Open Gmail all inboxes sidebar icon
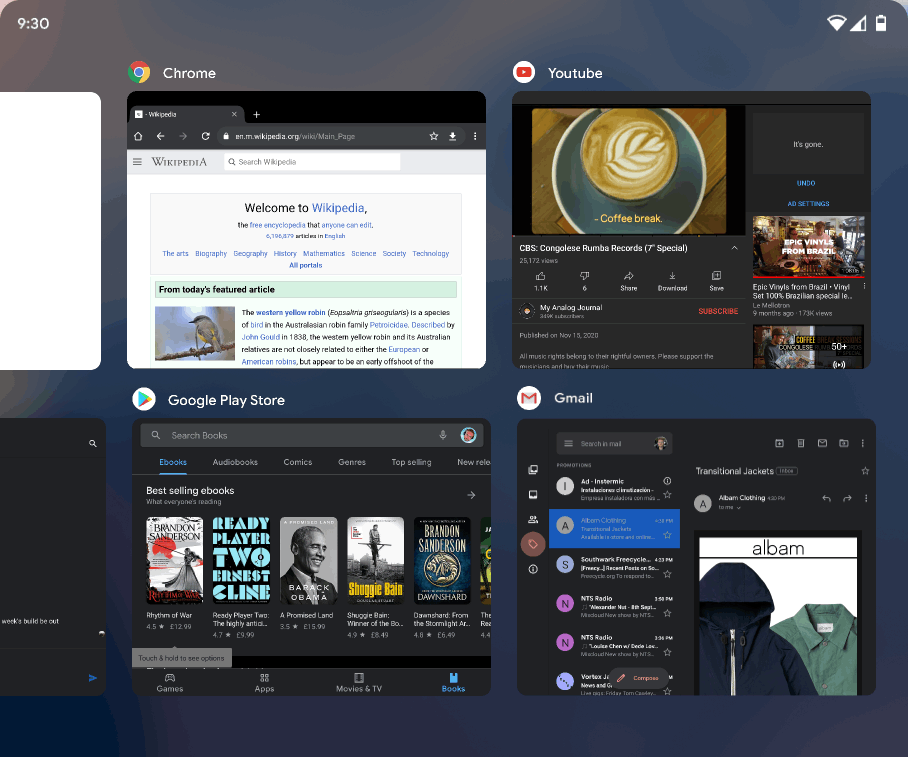This screenshot has width=908, height=757. click(x=533, y=469)
